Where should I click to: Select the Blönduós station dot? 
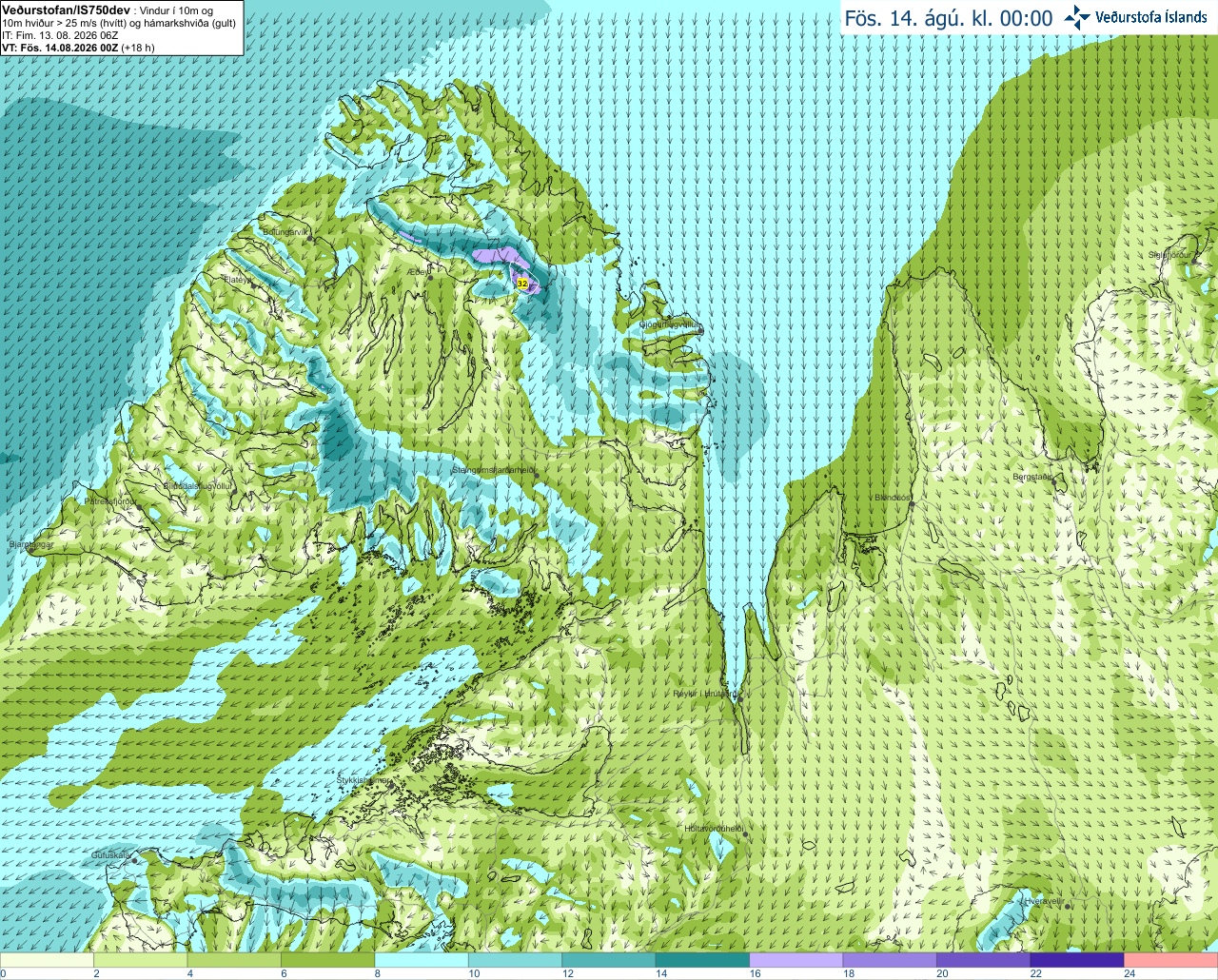point(912,505)
